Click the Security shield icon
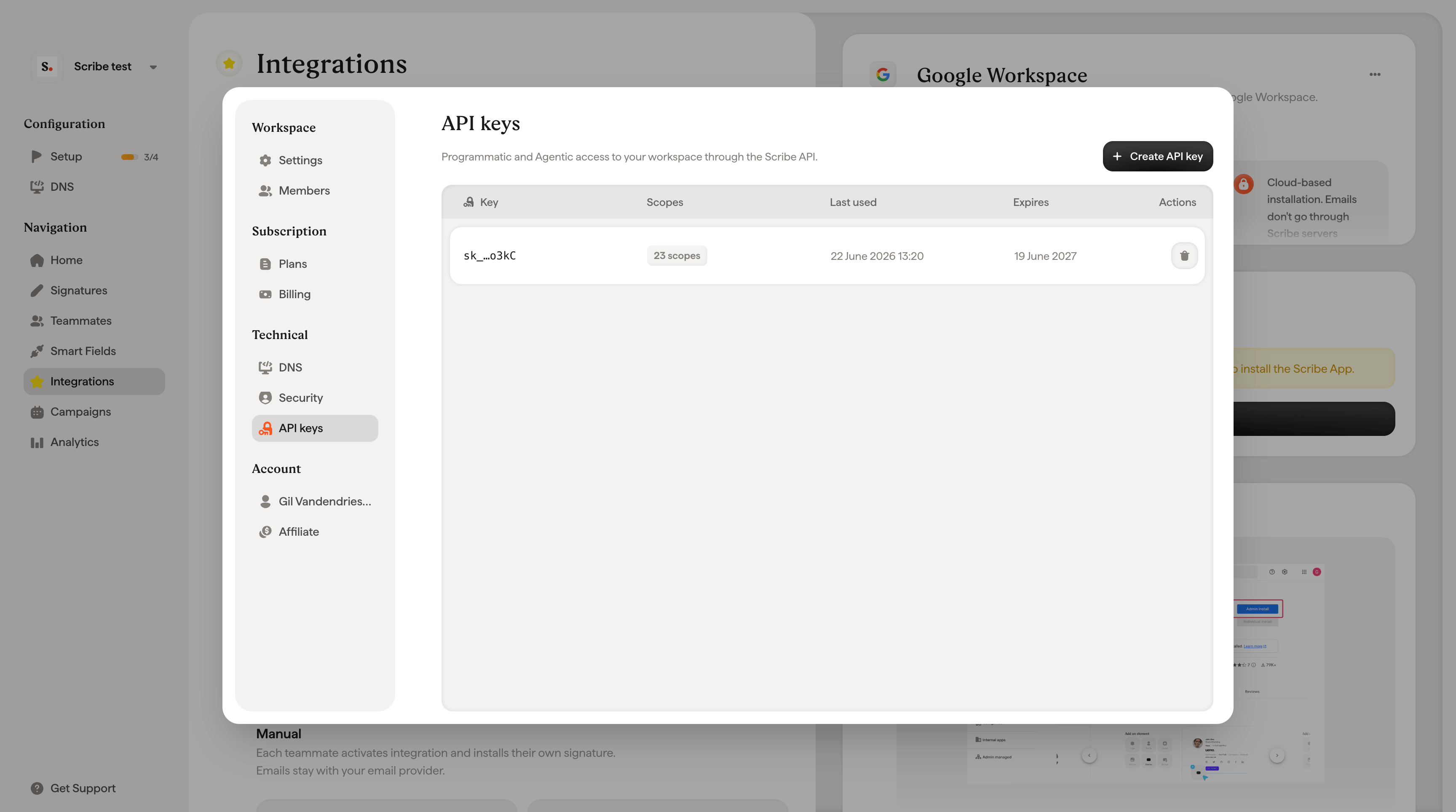 (x=265, y=398)
